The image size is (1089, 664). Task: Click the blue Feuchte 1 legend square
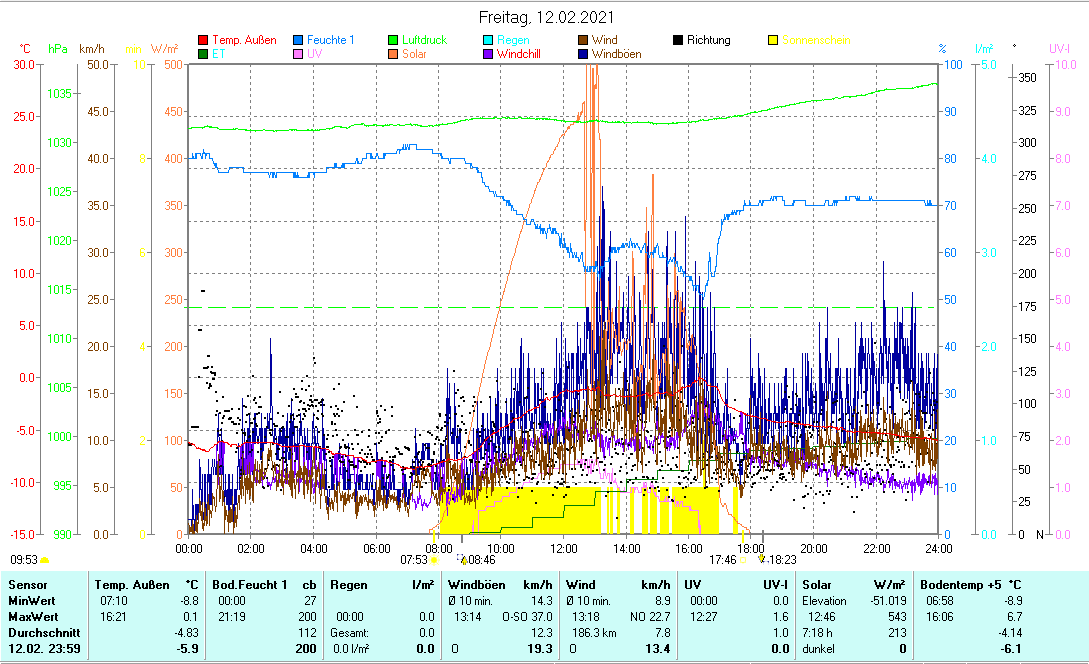click(298, 40)
